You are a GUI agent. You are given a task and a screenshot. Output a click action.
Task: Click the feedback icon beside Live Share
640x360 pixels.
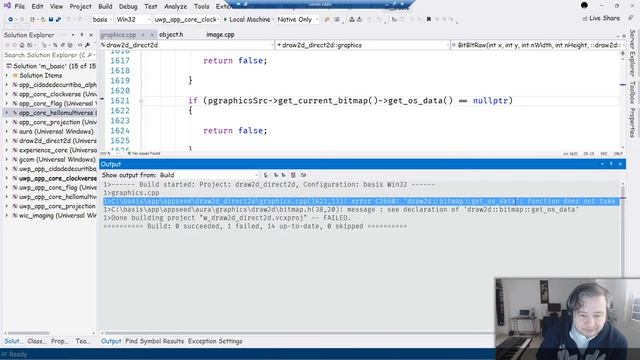[x=631, y=18]
